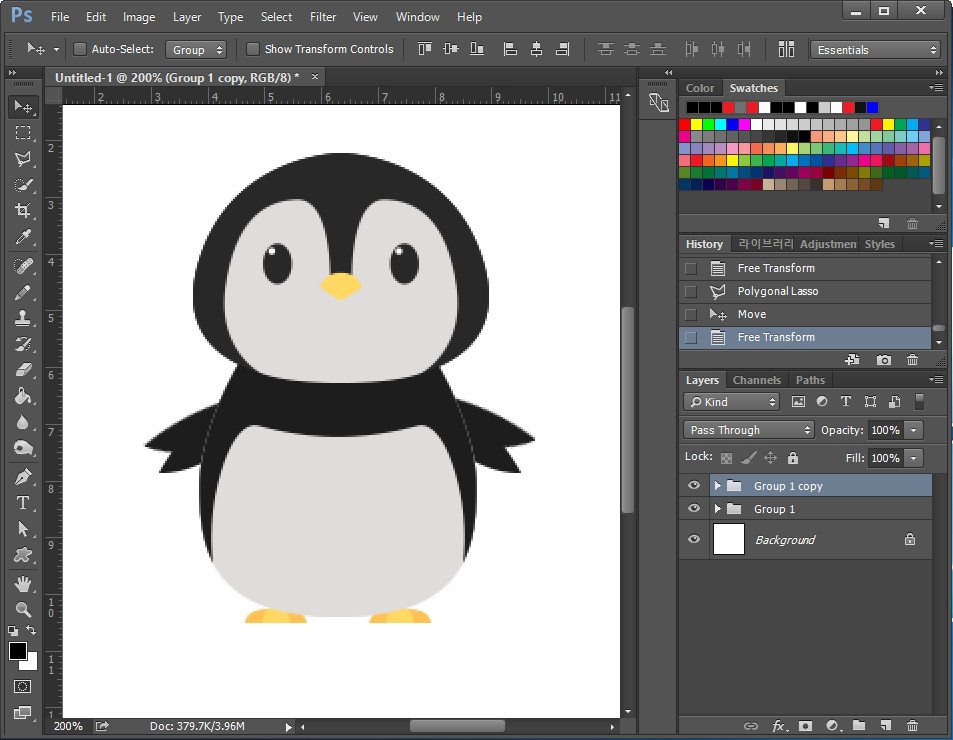Open the Filter menu

click(323, 17)
